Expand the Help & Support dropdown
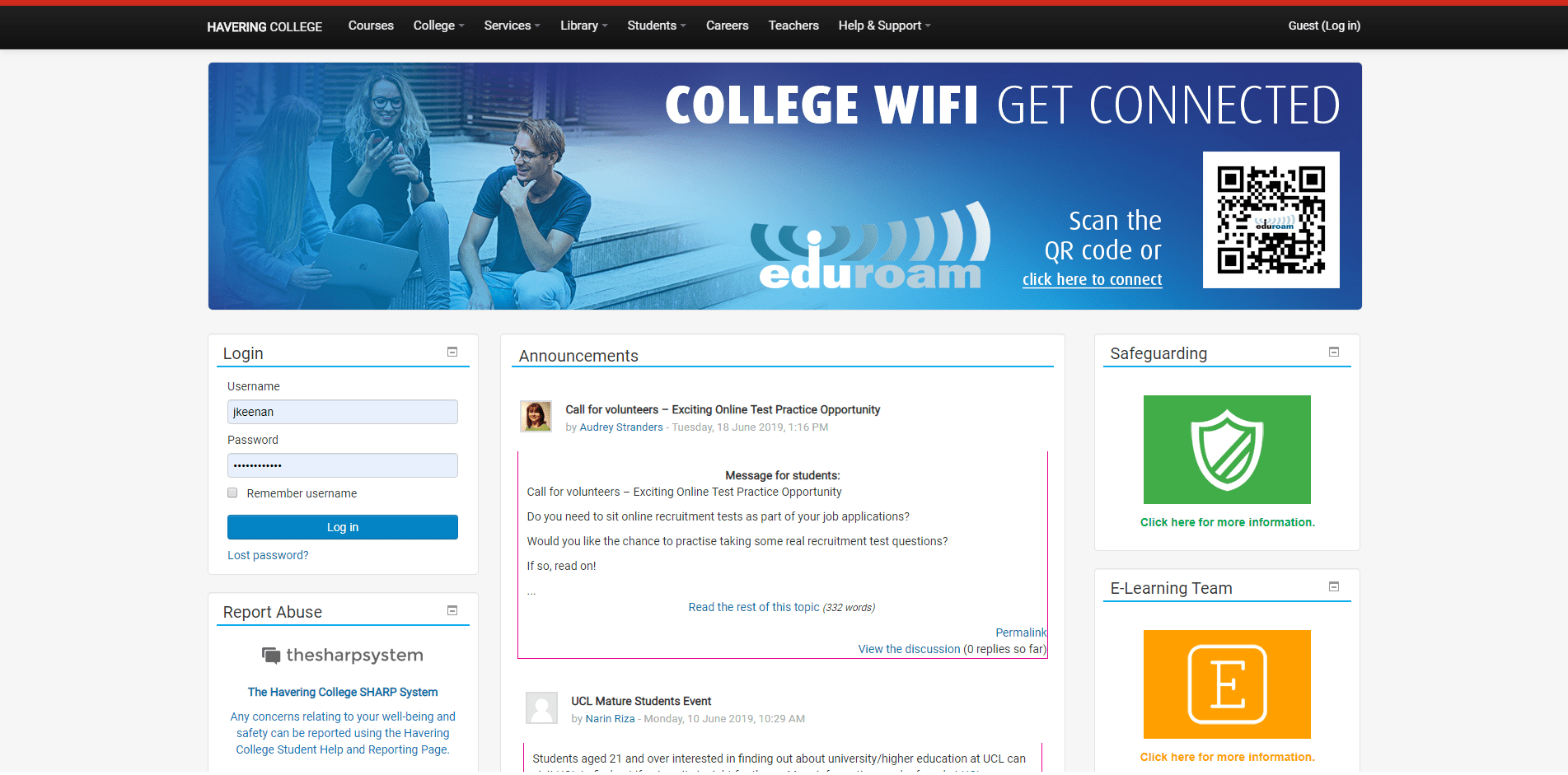The width and height of the screenshot is (1568, 775). pyautogui.click(x=884, y=26)
